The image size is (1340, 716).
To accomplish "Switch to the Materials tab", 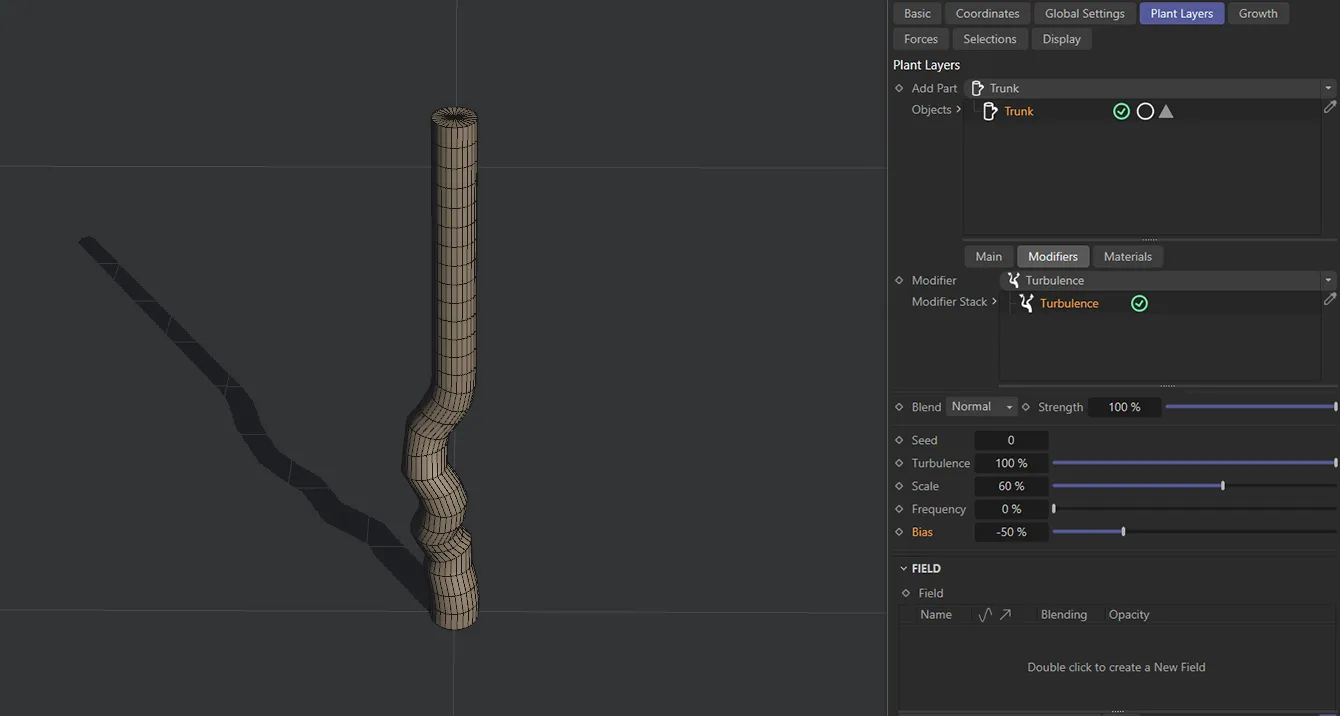I will tap(1128, 256).
